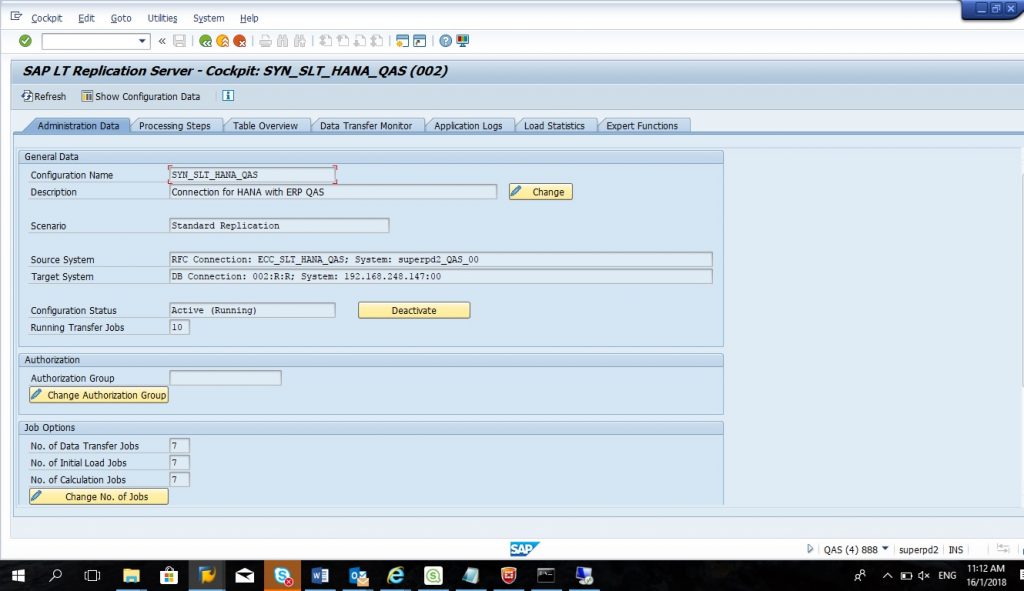Switch to the Load Statistics tab
The width and height of the screenshot is (1024, 591).
point(554,126)
